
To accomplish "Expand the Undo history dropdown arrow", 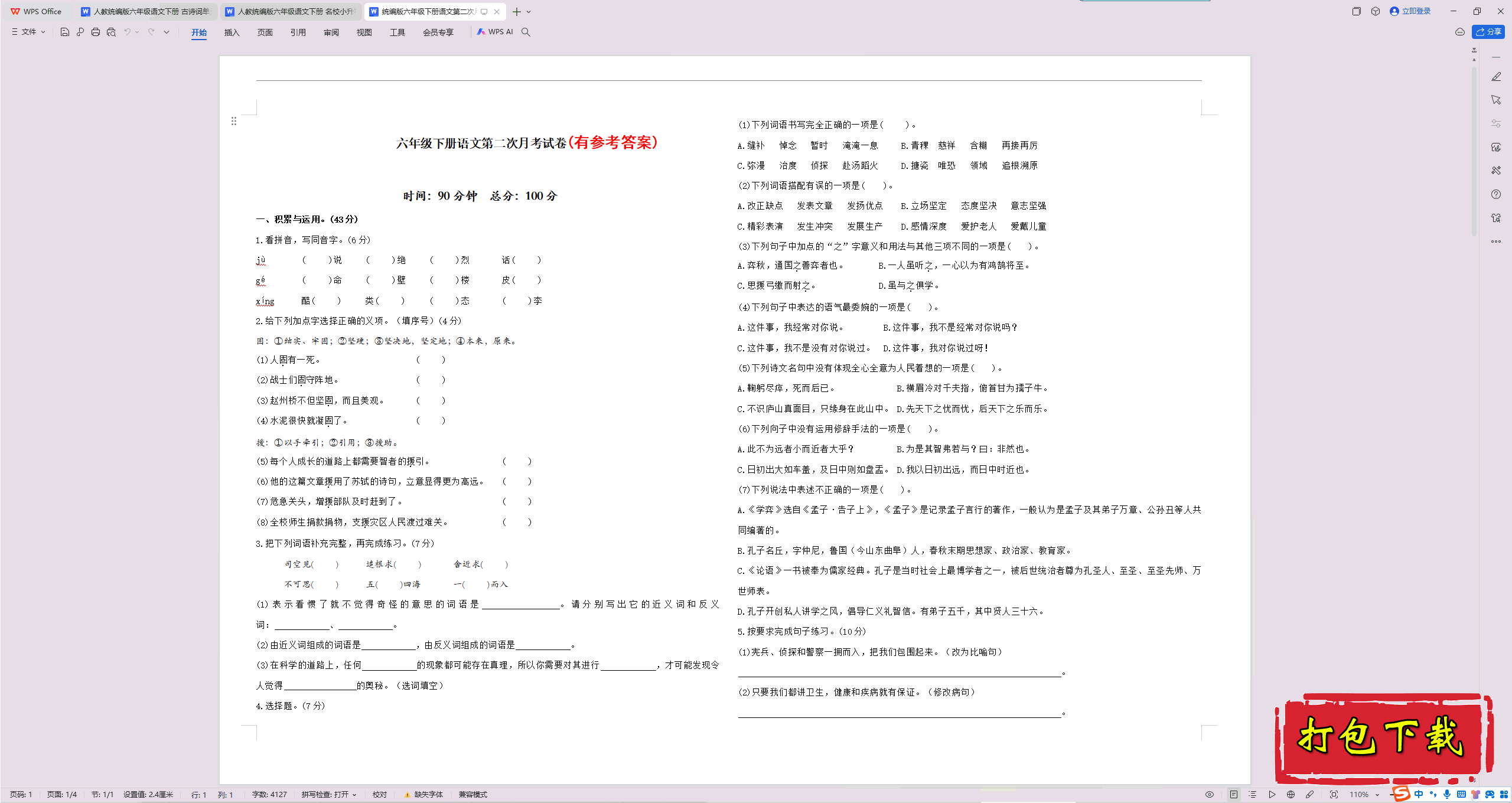I will (x=137, y=32).
